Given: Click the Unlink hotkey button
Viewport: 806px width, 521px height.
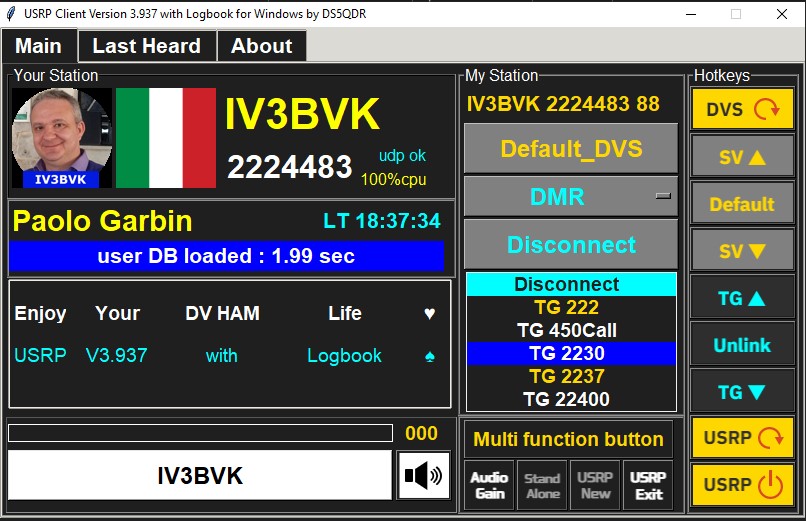Looking at the screenshot, I should [x=742, y=345].
